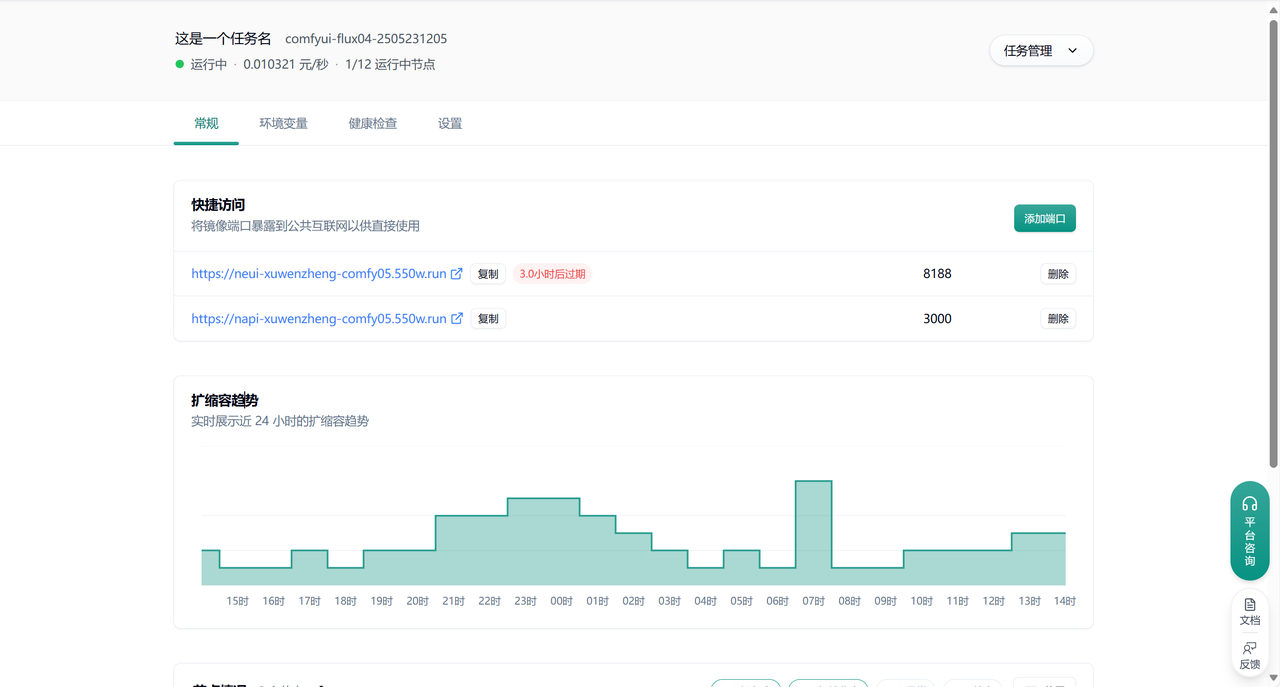This screenshot has height=687, width=1280.
Task: Open the 文档 documentation icon
Action: tap(1250, 612)
